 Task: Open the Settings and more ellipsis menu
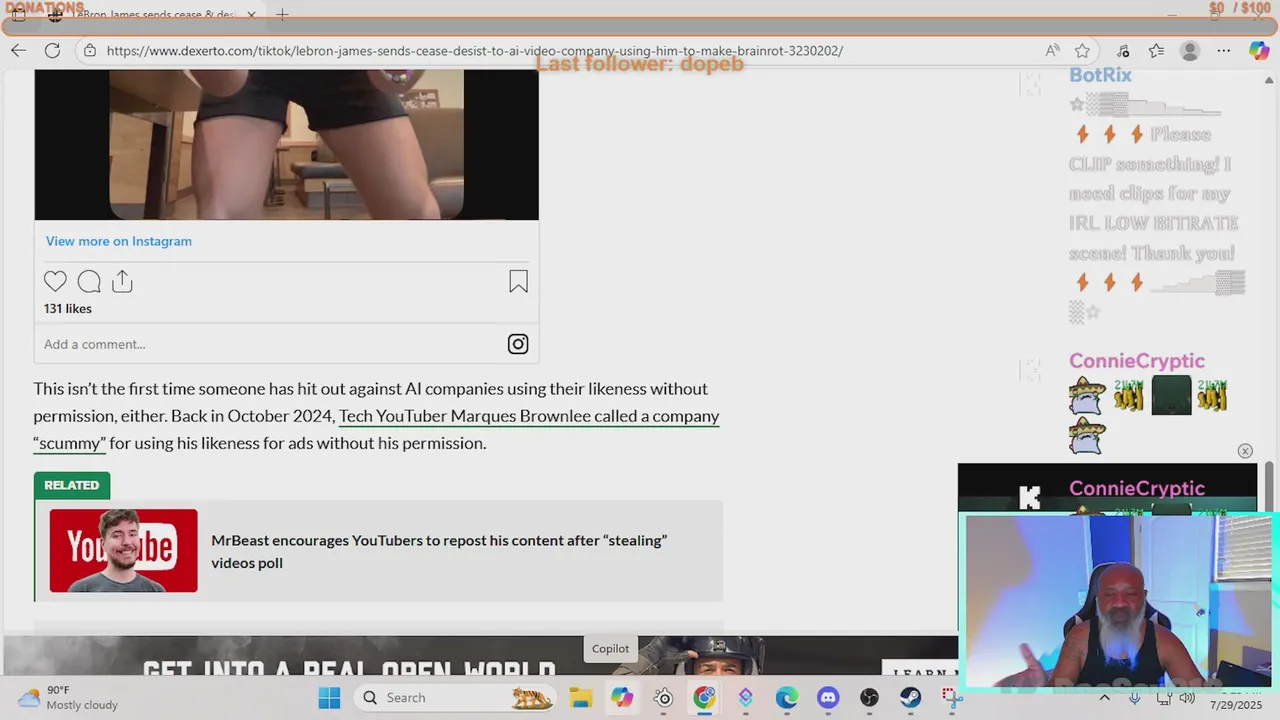[x=1224, y=50]
